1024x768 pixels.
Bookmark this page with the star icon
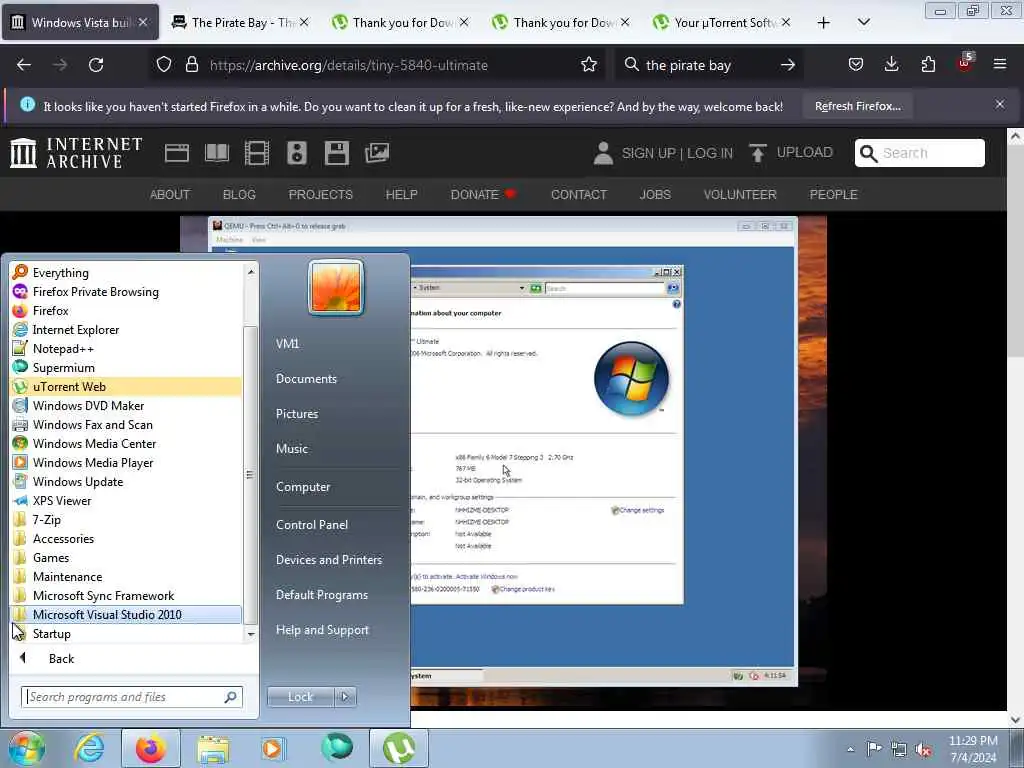coord(589,65)
